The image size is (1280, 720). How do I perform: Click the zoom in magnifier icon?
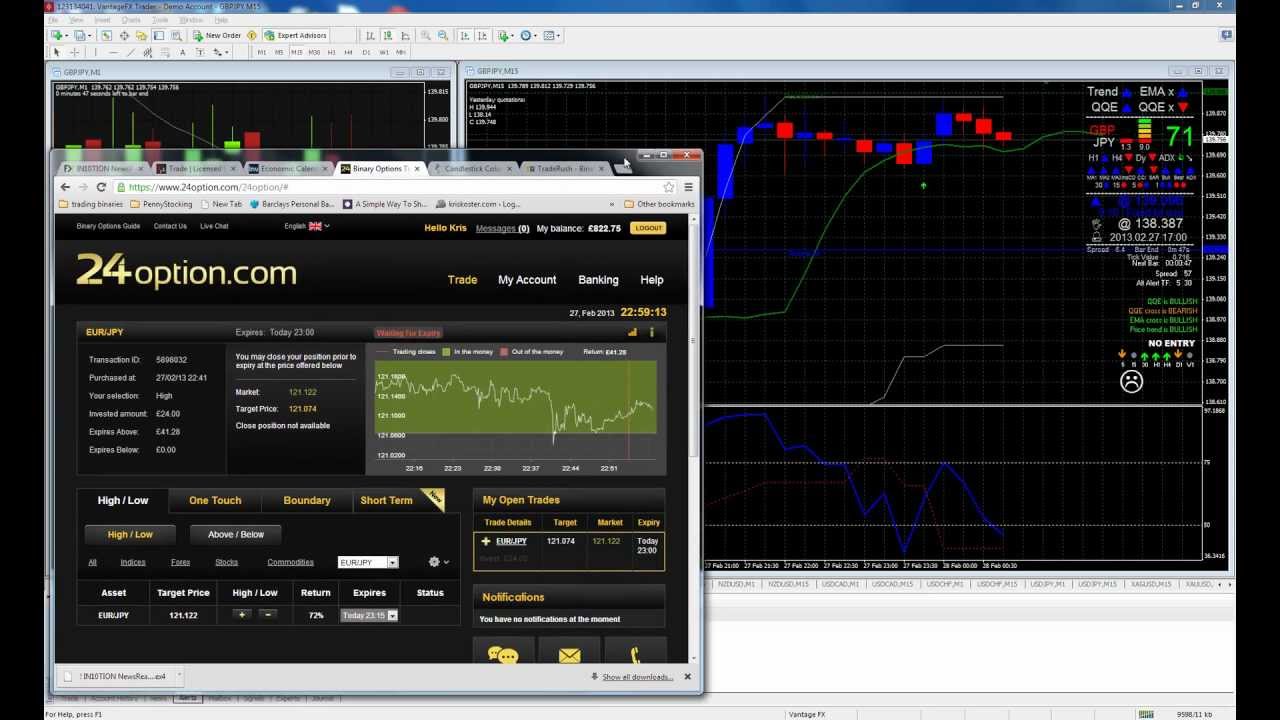coord(426,35)
